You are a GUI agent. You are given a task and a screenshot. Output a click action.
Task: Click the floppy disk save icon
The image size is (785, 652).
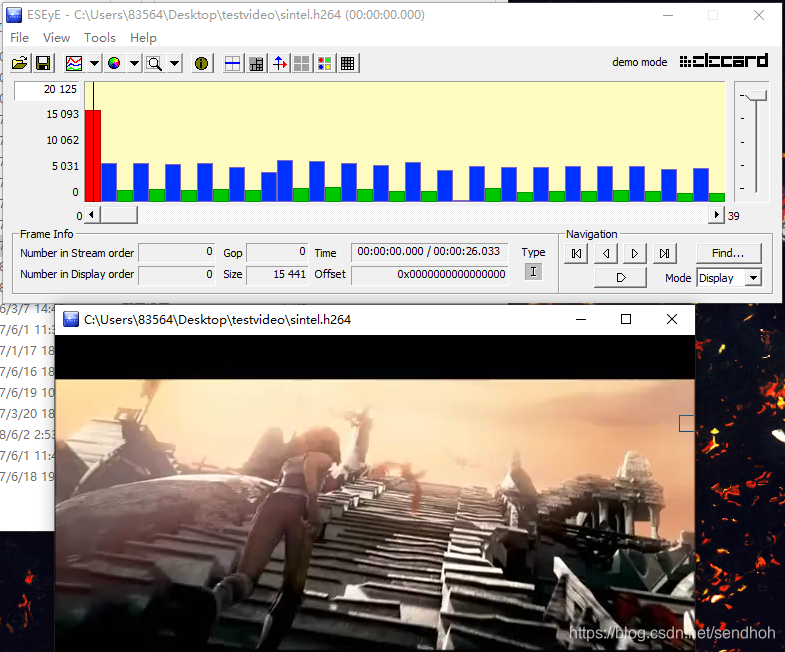(x=43, y=64)
